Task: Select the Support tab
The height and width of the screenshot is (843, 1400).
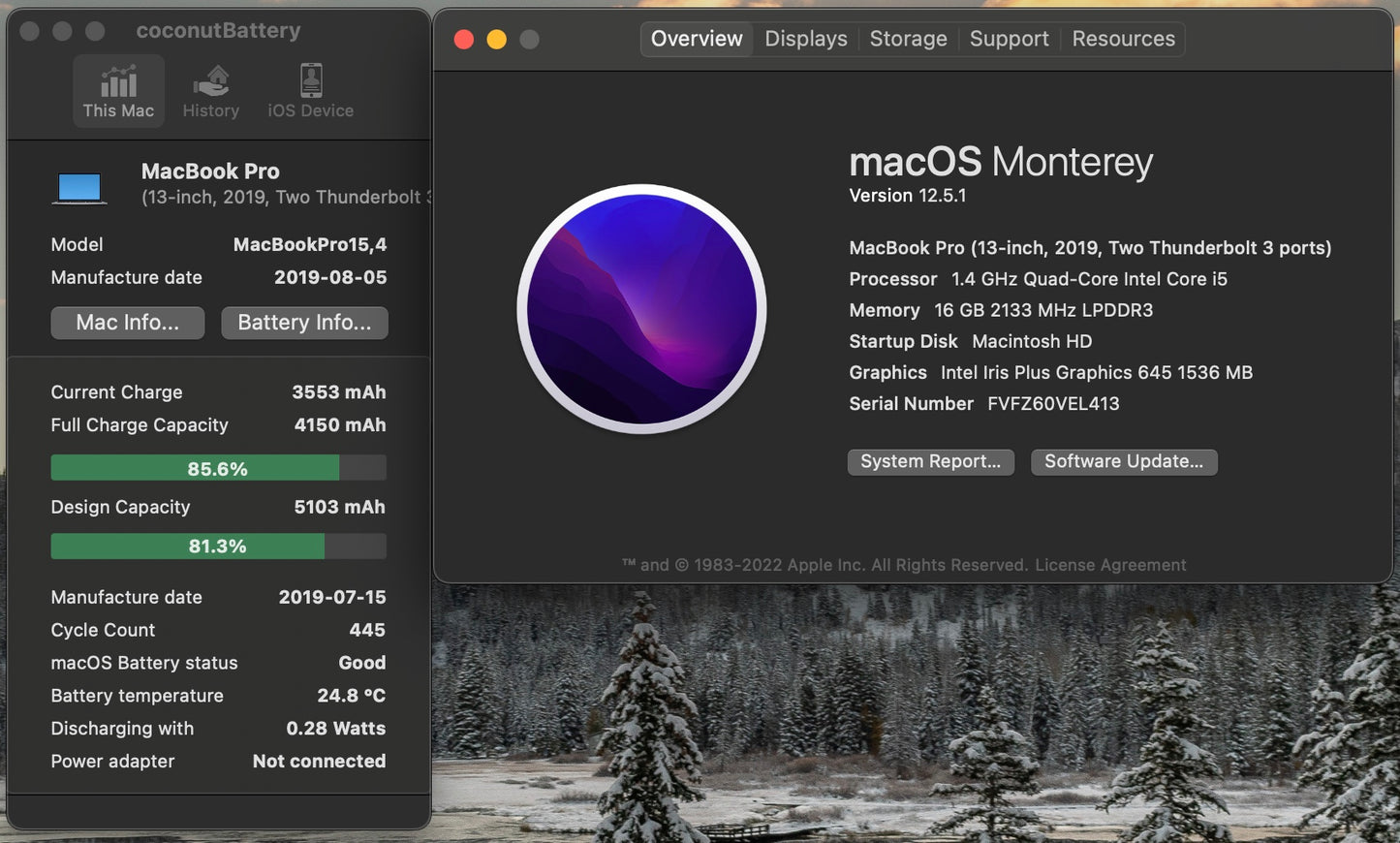Action: 1009,39
